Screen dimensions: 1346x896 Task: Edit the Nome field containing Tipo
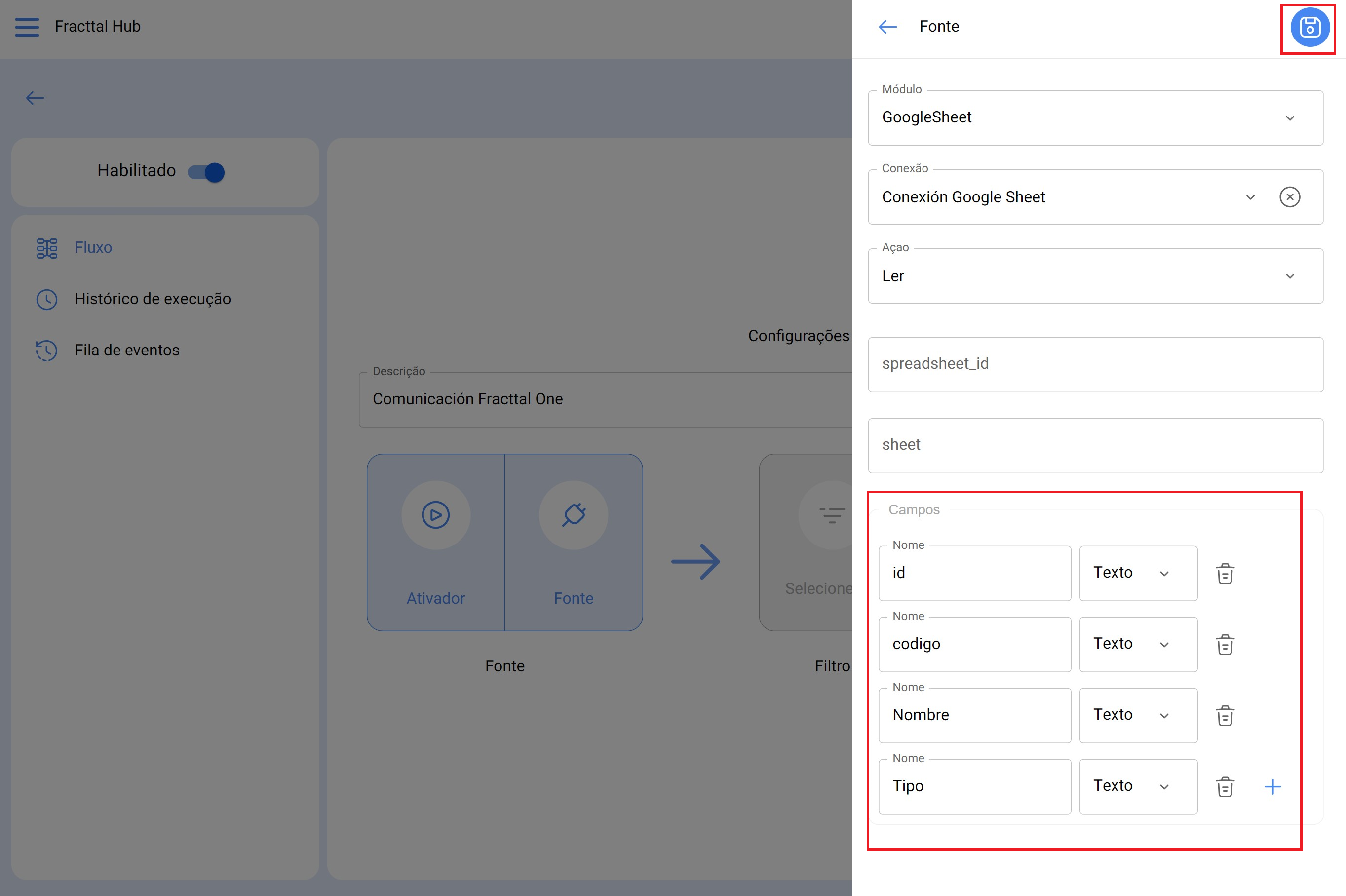975,786
